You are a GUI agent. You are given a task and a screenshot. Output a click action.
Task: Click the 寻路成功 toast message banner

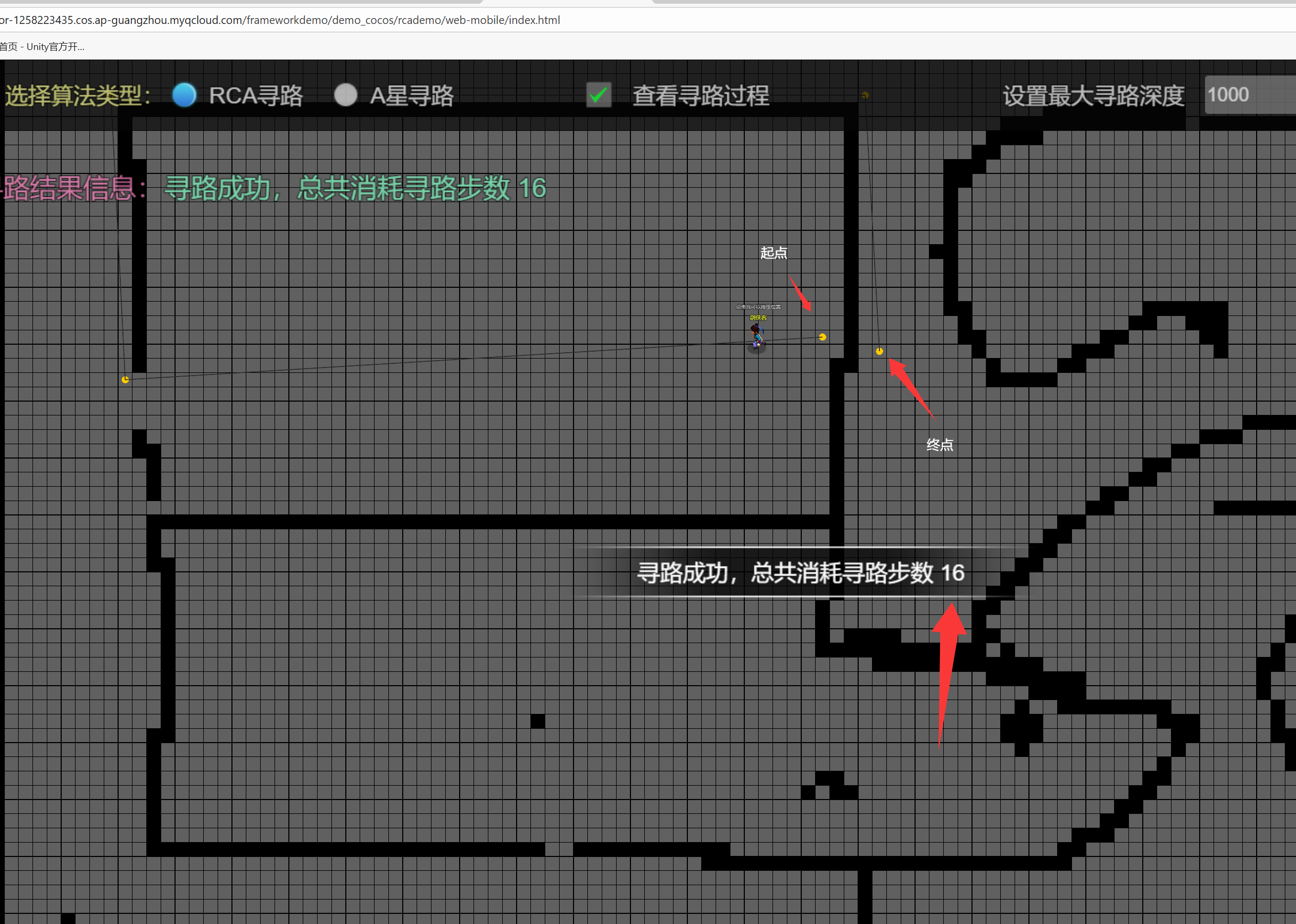pyautogui.click(x=800, y=572)
